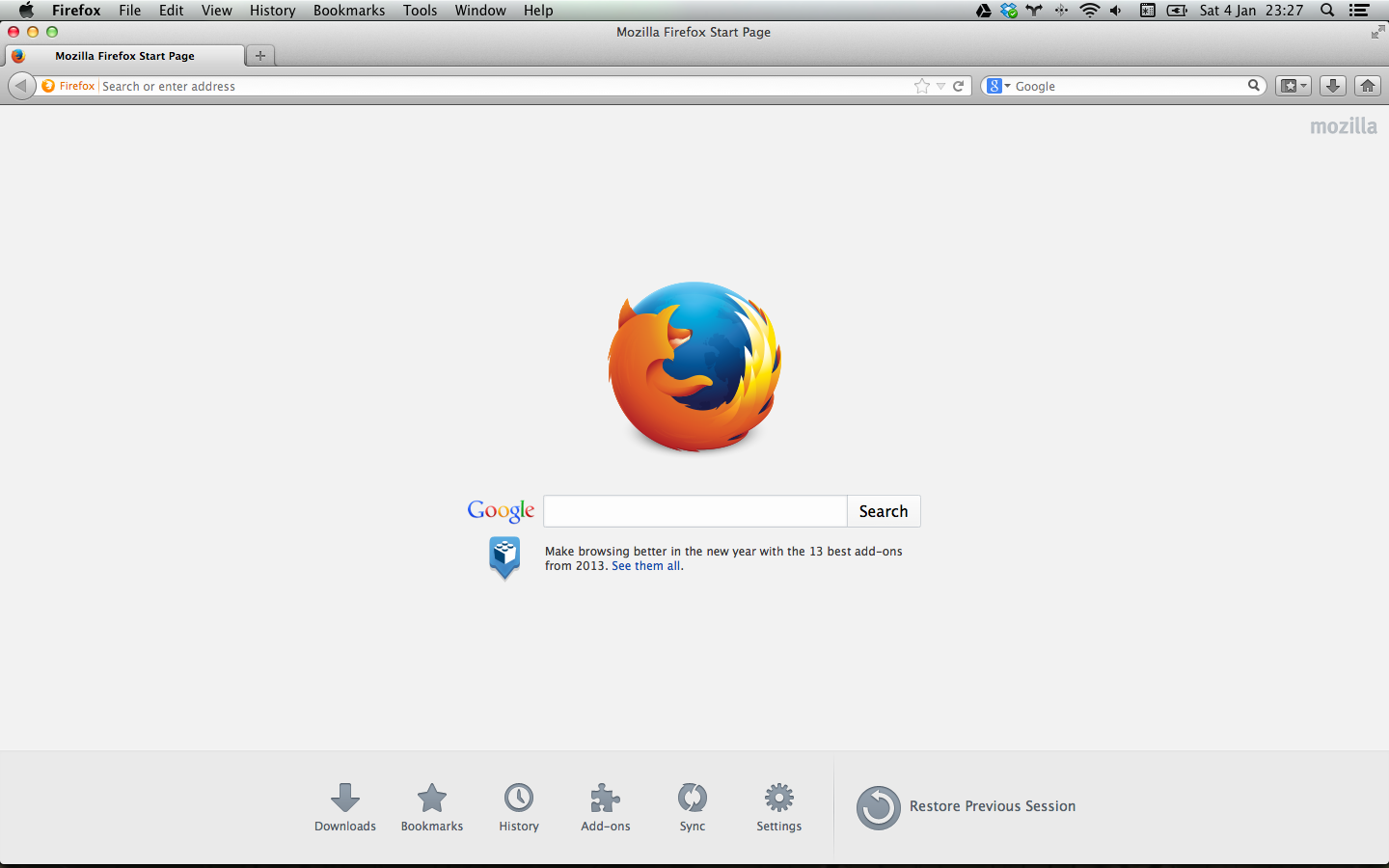The image size is (1389, 868).
Task: Open the Window menu
Action: point(480,11)
